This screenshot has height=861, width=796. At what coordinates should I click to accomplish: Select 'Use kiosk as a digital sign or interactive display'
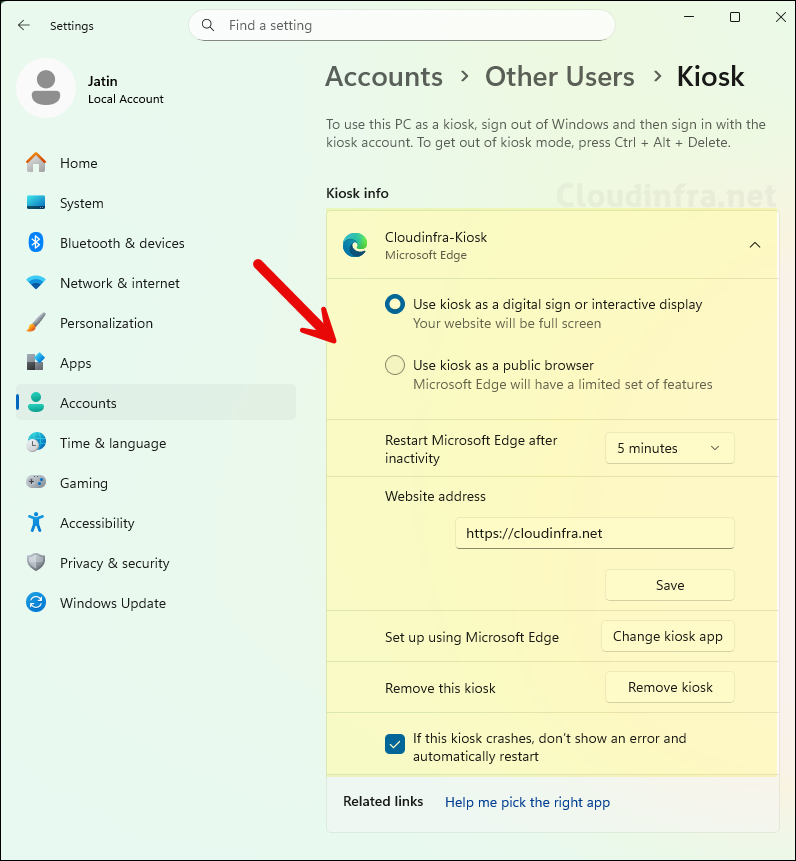(x=395, y=304)
